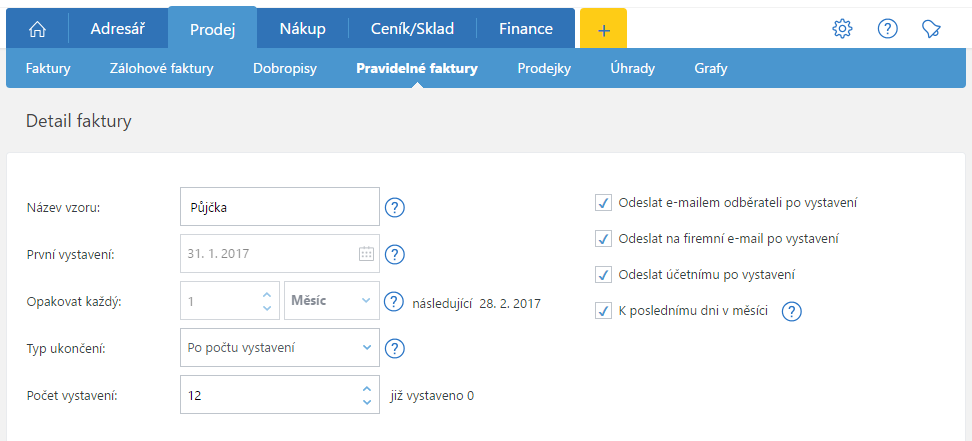Click the notification bell icon
Screen dimensions: 972x441
[932, 29]
